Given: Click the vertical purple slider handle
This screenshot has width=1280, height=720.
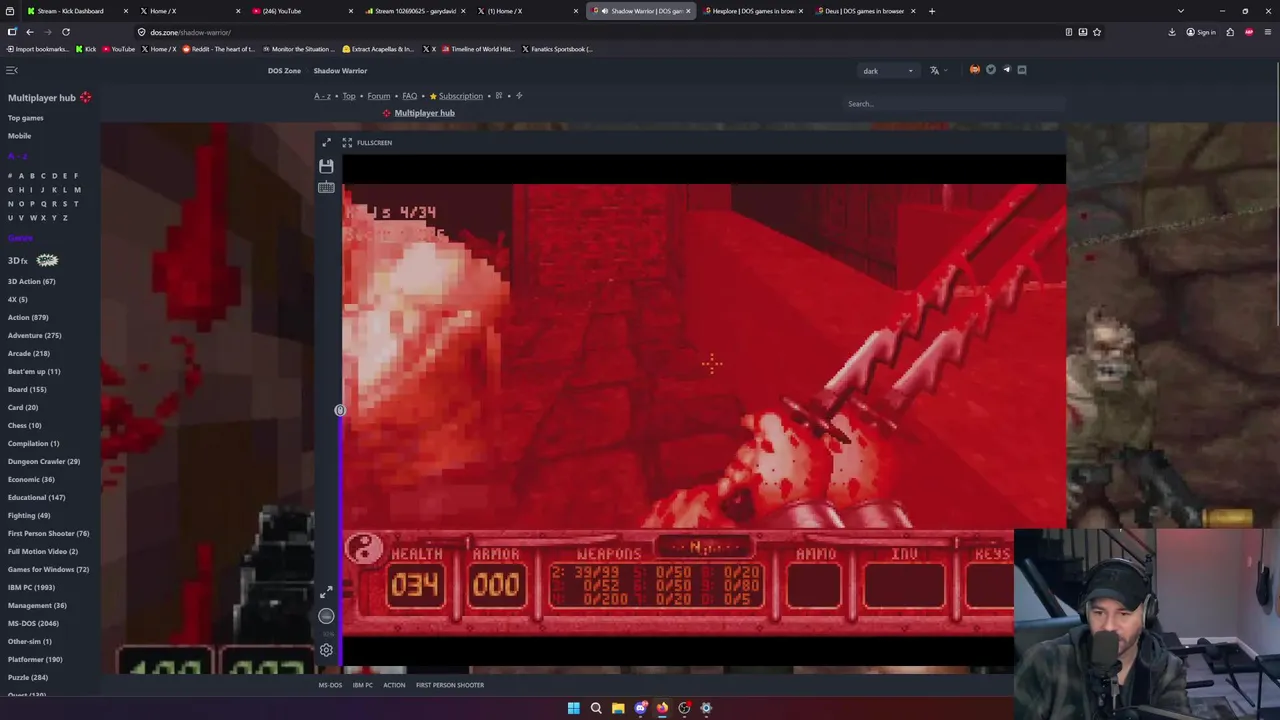Looking at the screenshot, I should click(x=340, y=410).
